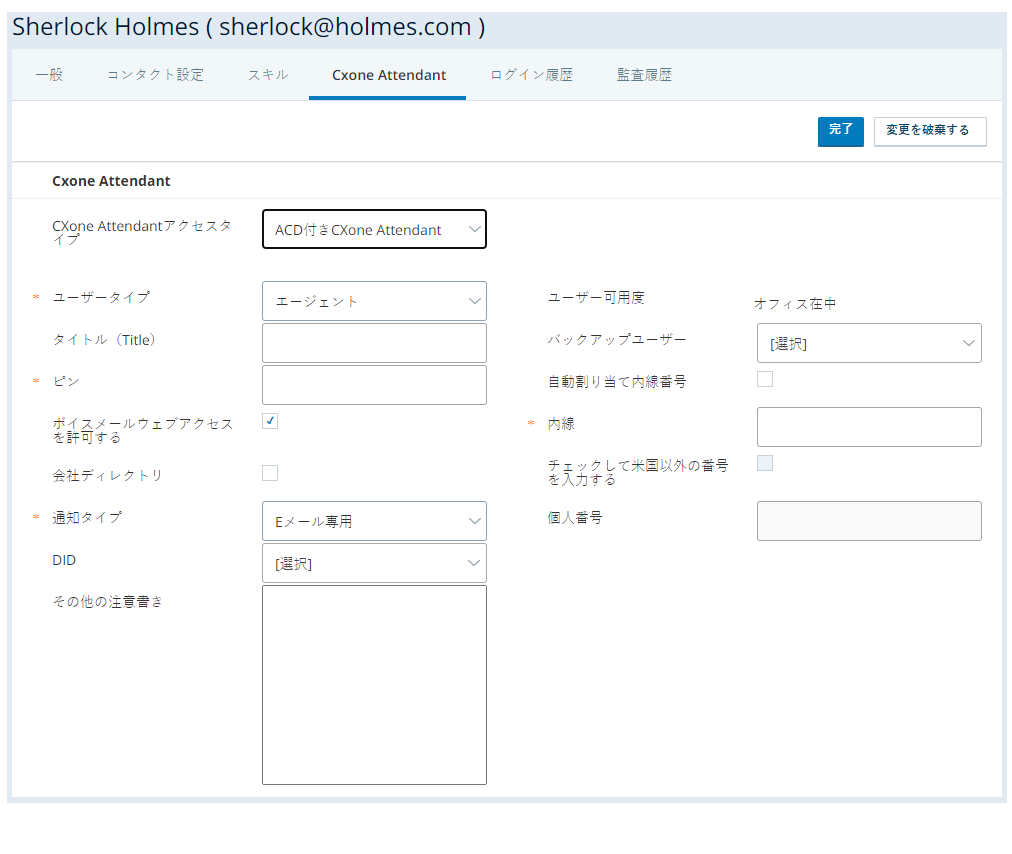Click the 個人番号 input field
Viewport: 1012px width, 854px height.
point(869,521)
